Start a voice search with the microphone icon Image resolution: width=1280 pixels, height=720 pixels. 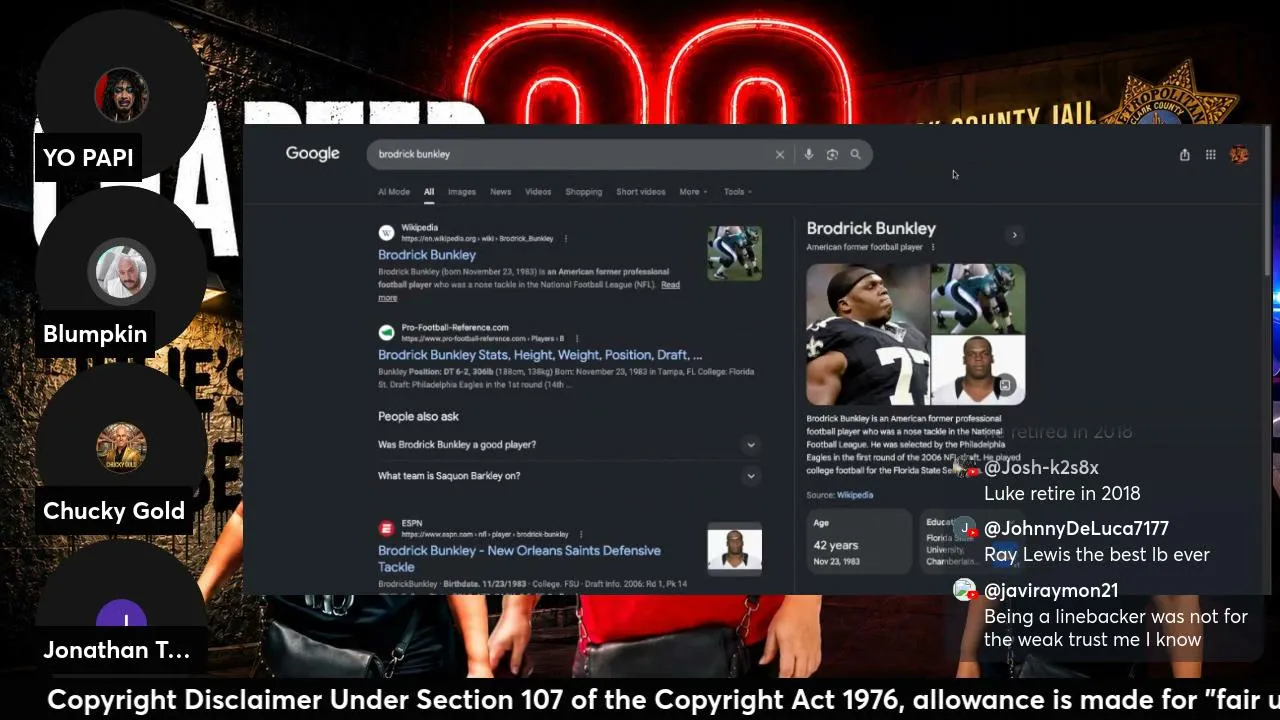click(x=808, y=155)
